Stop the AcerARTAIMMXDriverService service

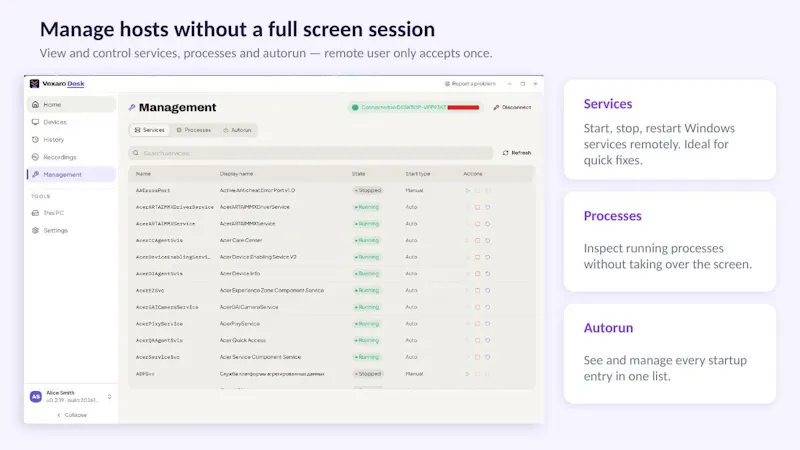pos(478,207)
